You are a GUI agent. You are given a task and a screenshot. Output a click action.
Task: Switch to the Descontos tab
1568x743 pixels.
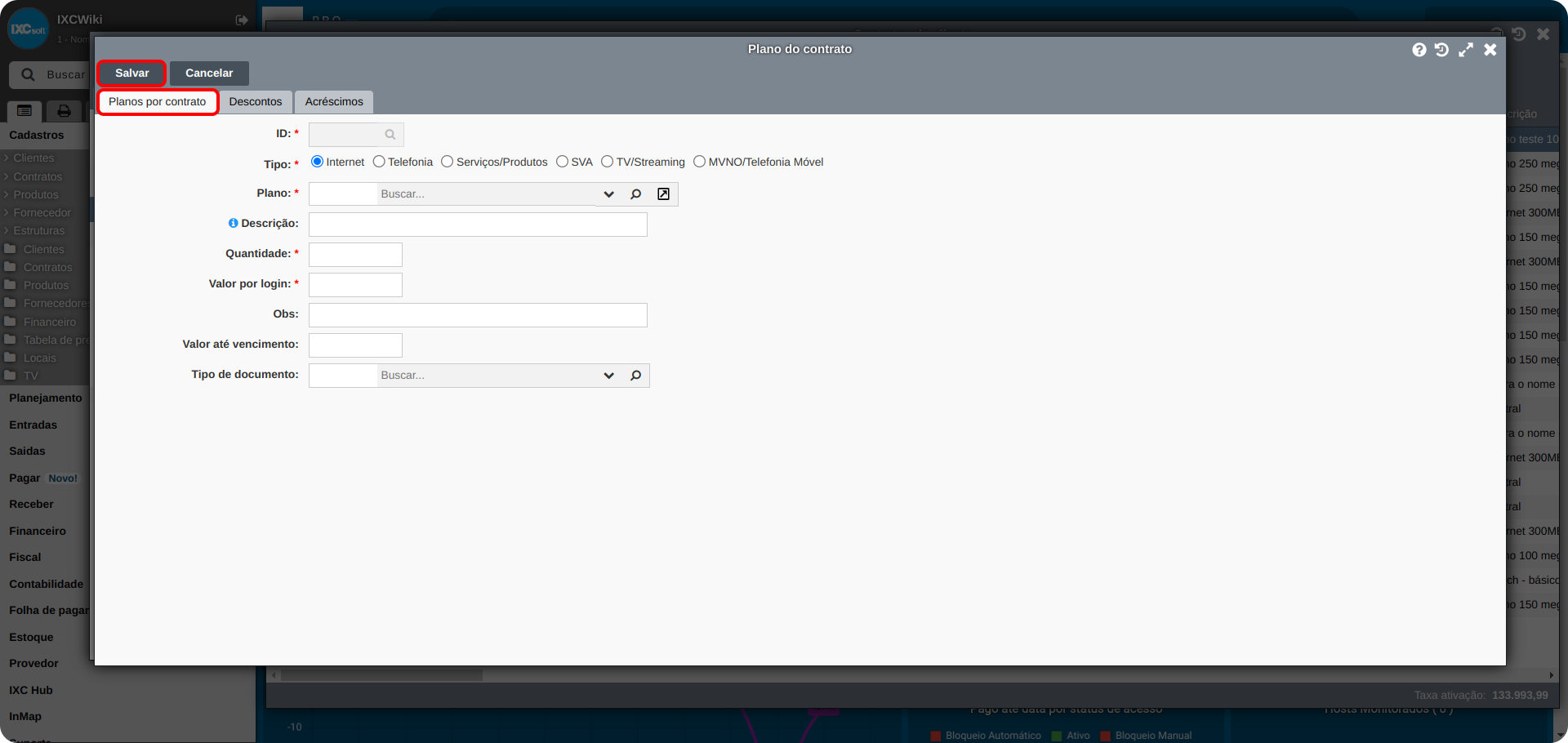256,102
